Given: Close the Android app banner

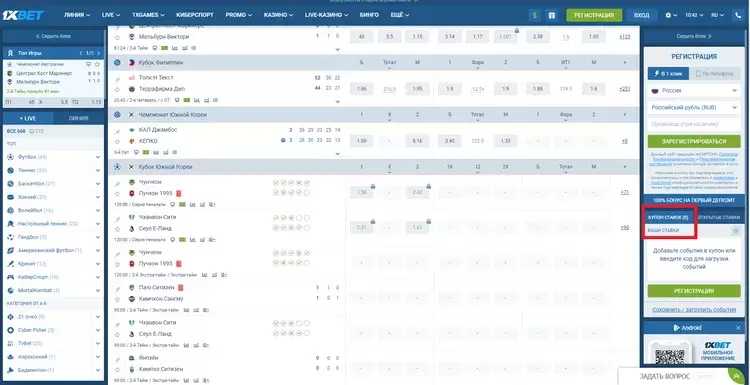Looking at the screenshot, I should coord(738,328).
